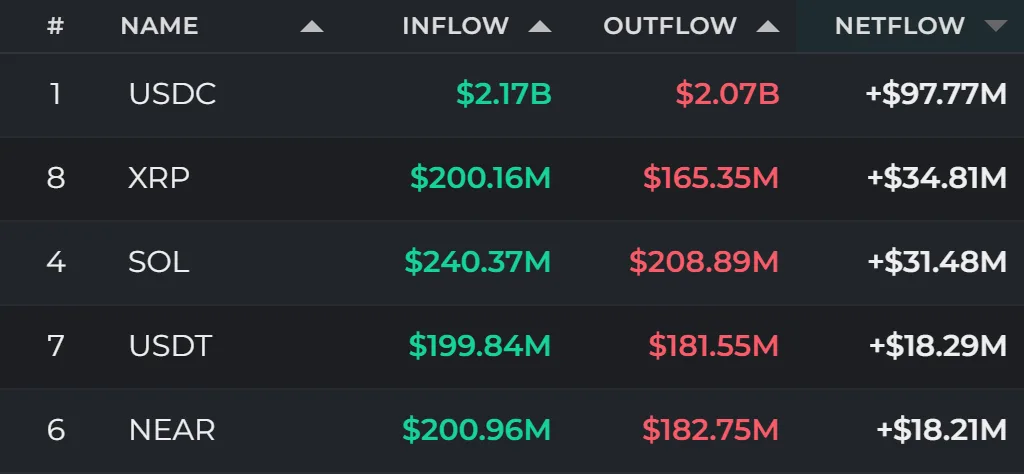Screen dimensions: 1024x474
Task: Toggle the NETFLOW descending sort arrow
Action: click(x=996, y=26)
